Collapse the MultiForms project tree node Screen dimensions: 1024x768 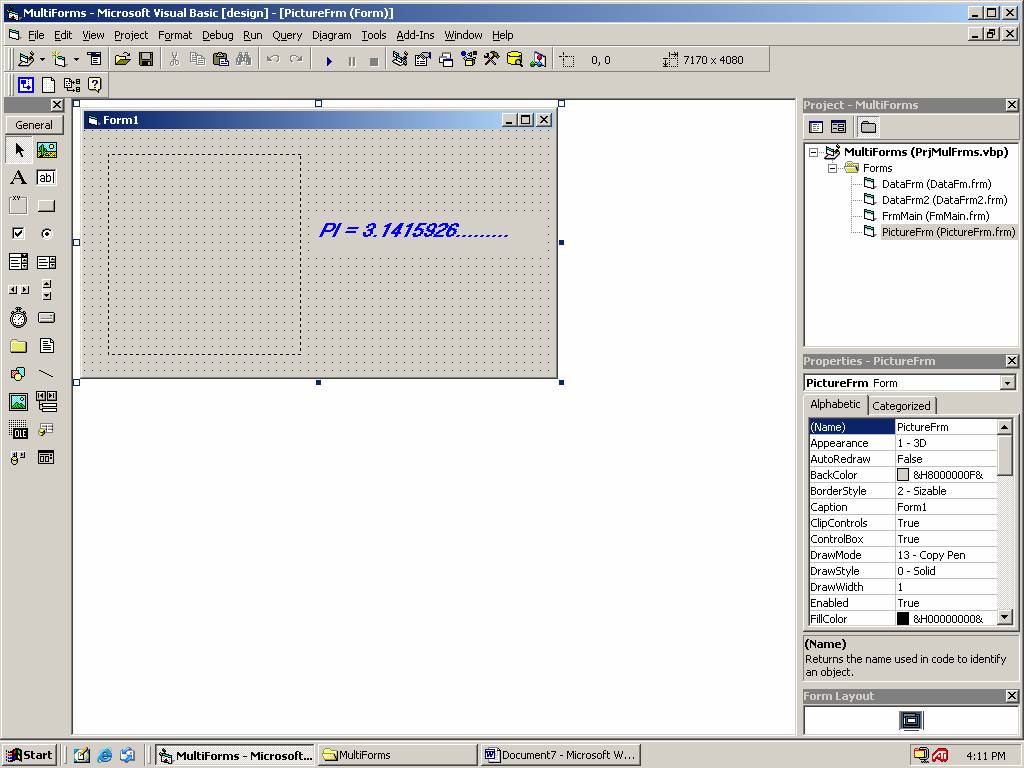click(814, 152)
